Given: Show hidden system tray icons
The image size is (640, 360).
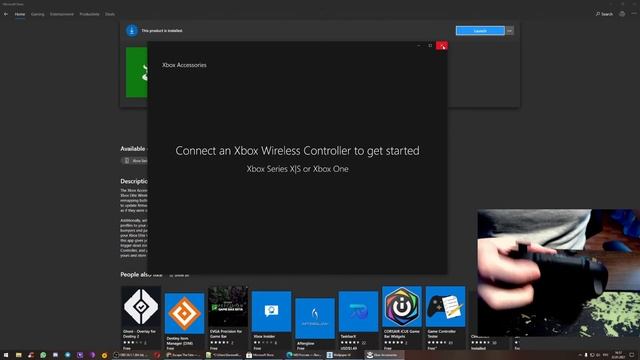Looking at the screenshot, I should (580, 355).
